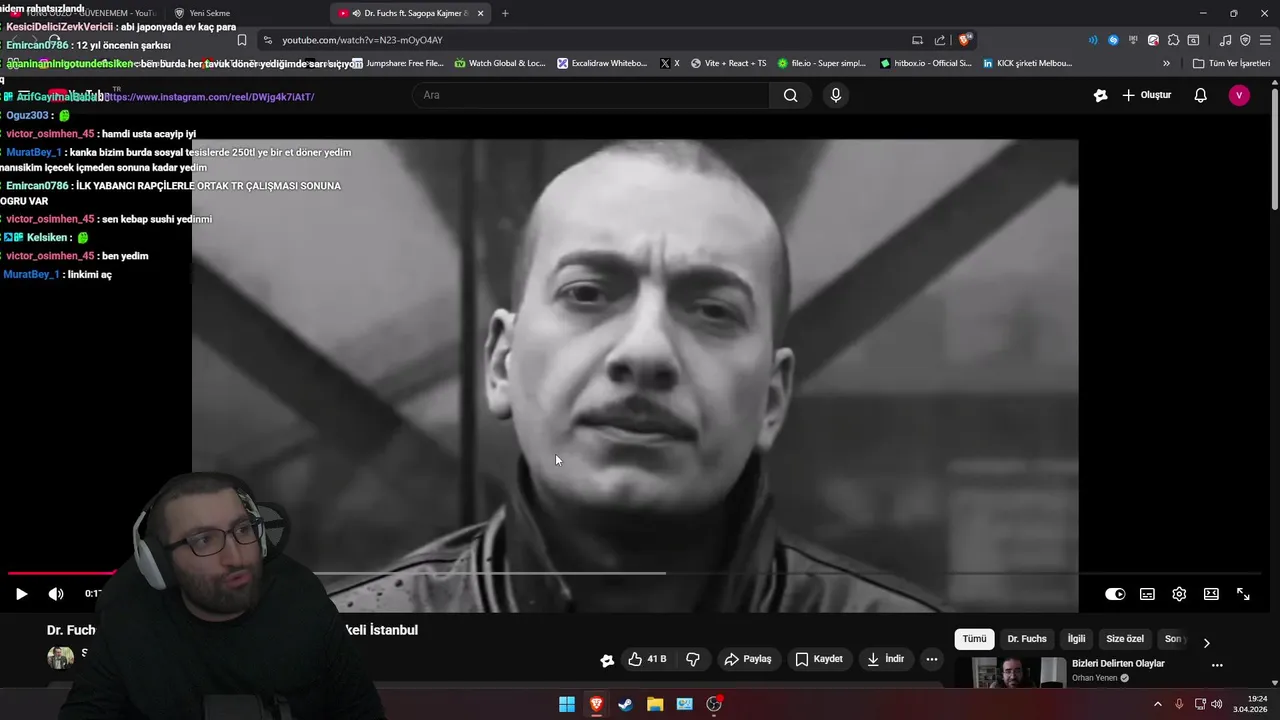Mute the video volume speaker icon
Viewport: 1280px width, 720px height.
click(56, 594)
